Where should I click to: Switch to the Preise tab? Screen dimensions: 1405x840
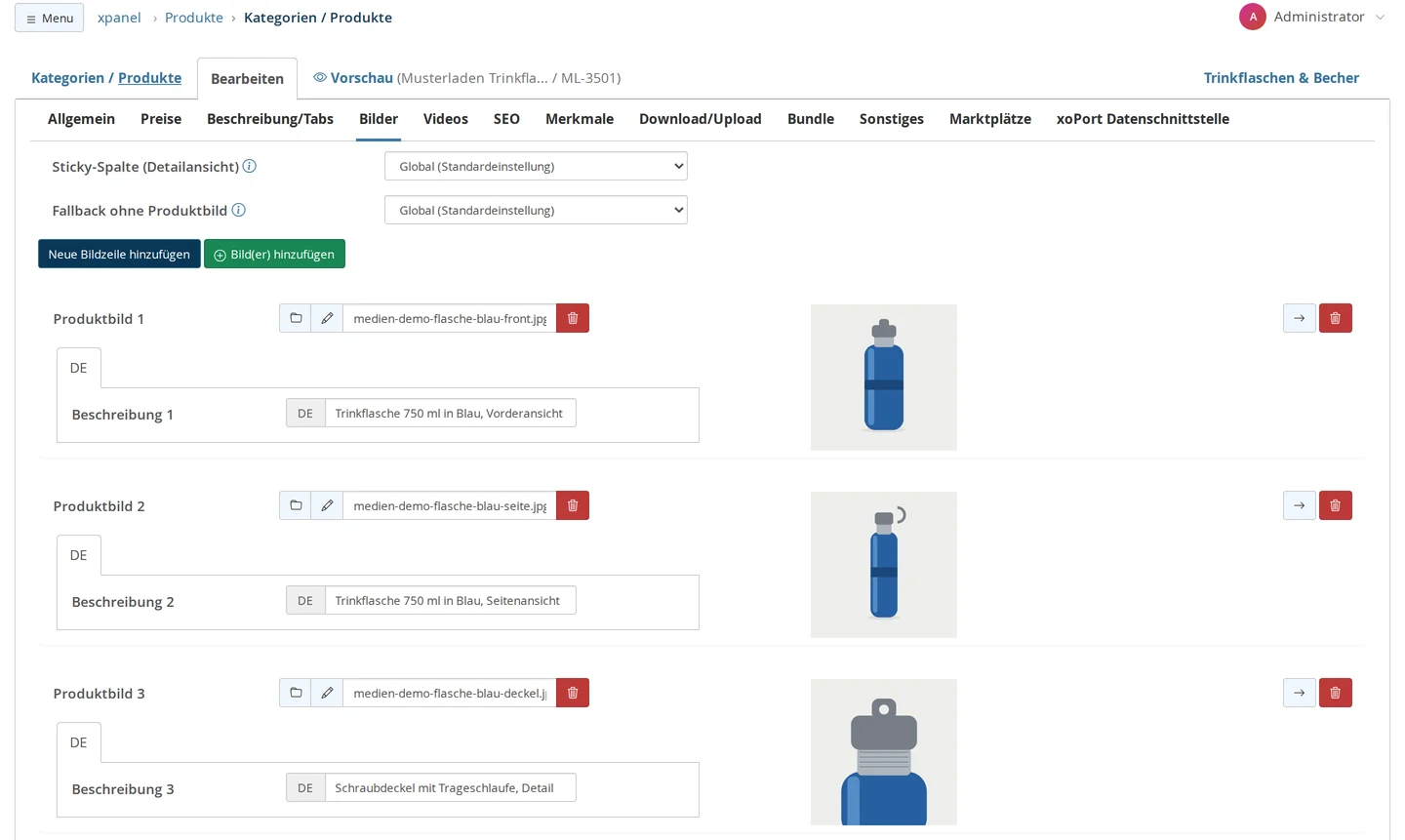point(161,119)
